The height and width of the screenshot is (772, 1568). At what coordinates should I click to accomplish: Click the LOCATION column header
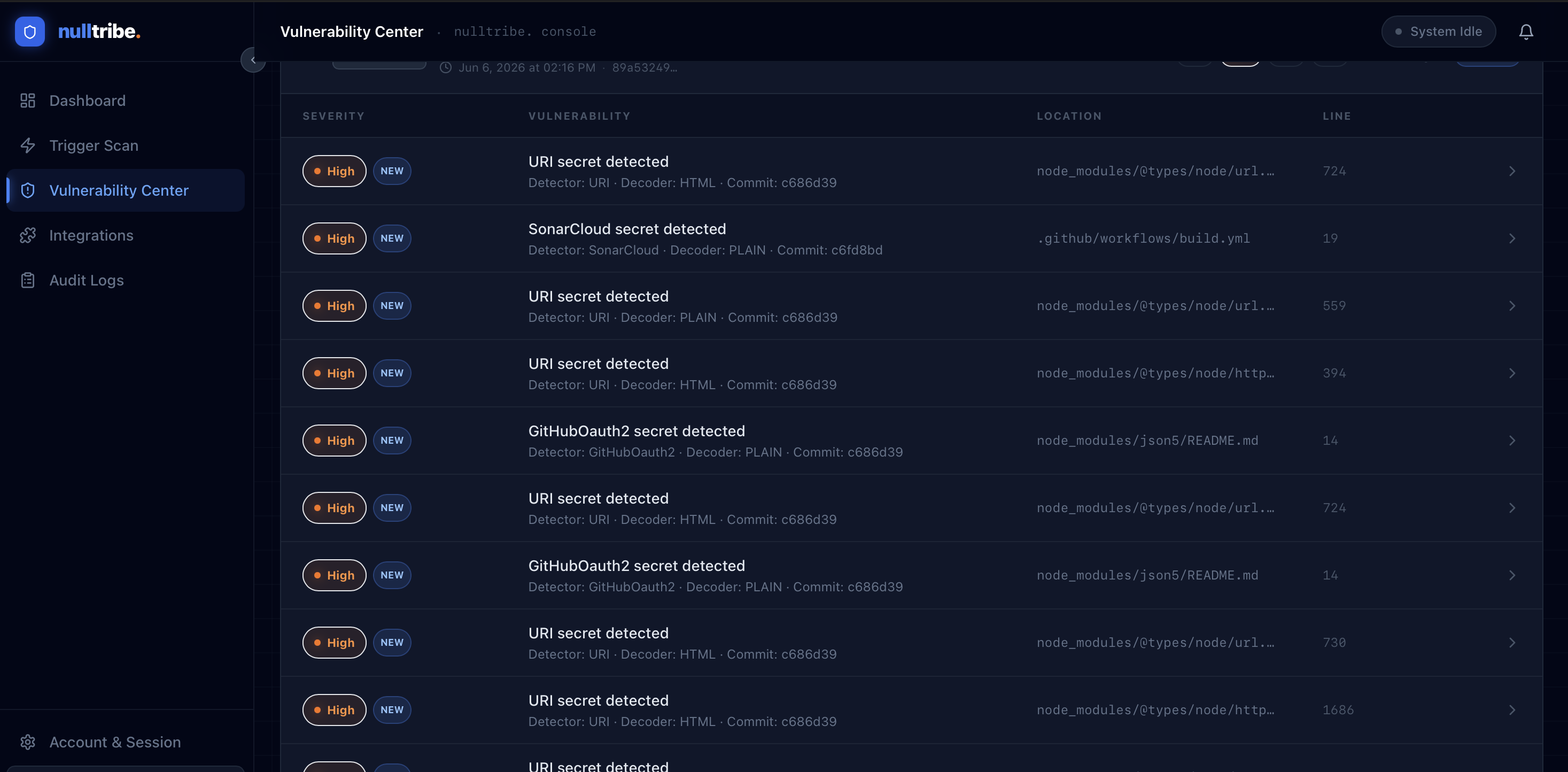[x=1069, y=115]
